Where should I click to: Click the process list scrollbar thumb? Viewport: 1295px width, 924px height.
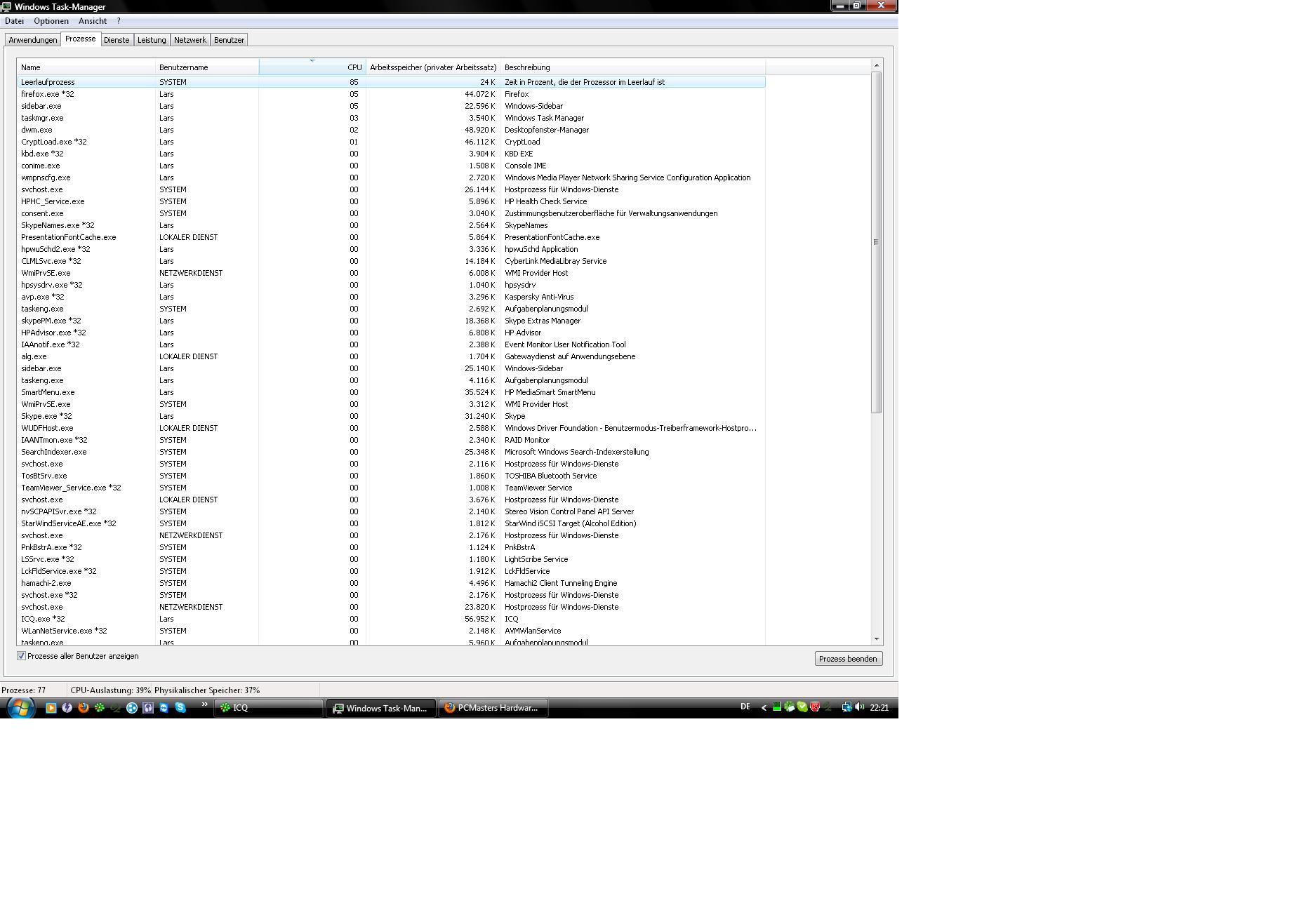[x=876, y=242]
